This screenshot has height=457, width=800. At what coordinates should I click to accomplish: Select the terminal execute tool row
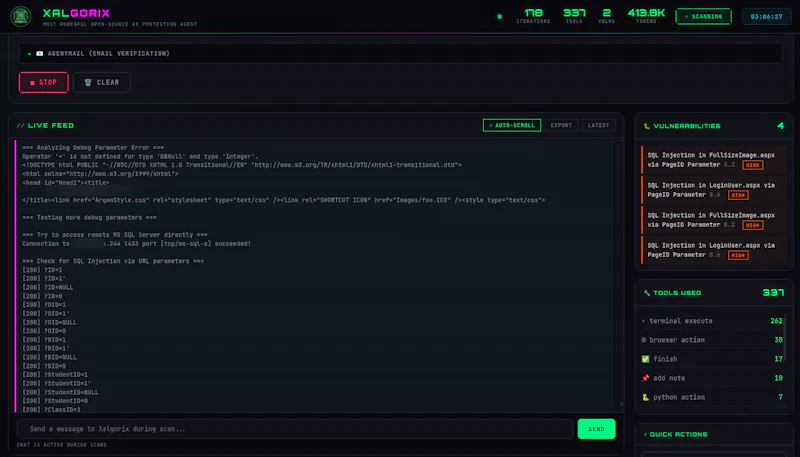(x=711, y=321)
